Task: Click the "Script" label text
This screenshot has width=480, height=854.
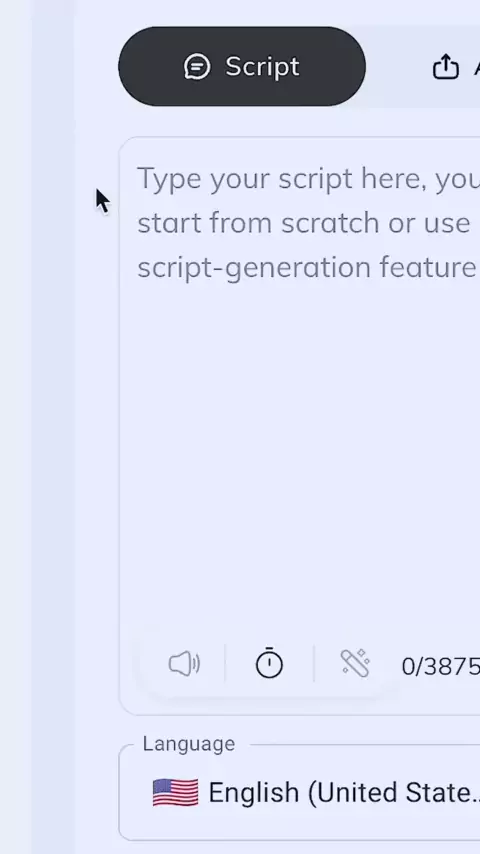Action: [262, 67]
